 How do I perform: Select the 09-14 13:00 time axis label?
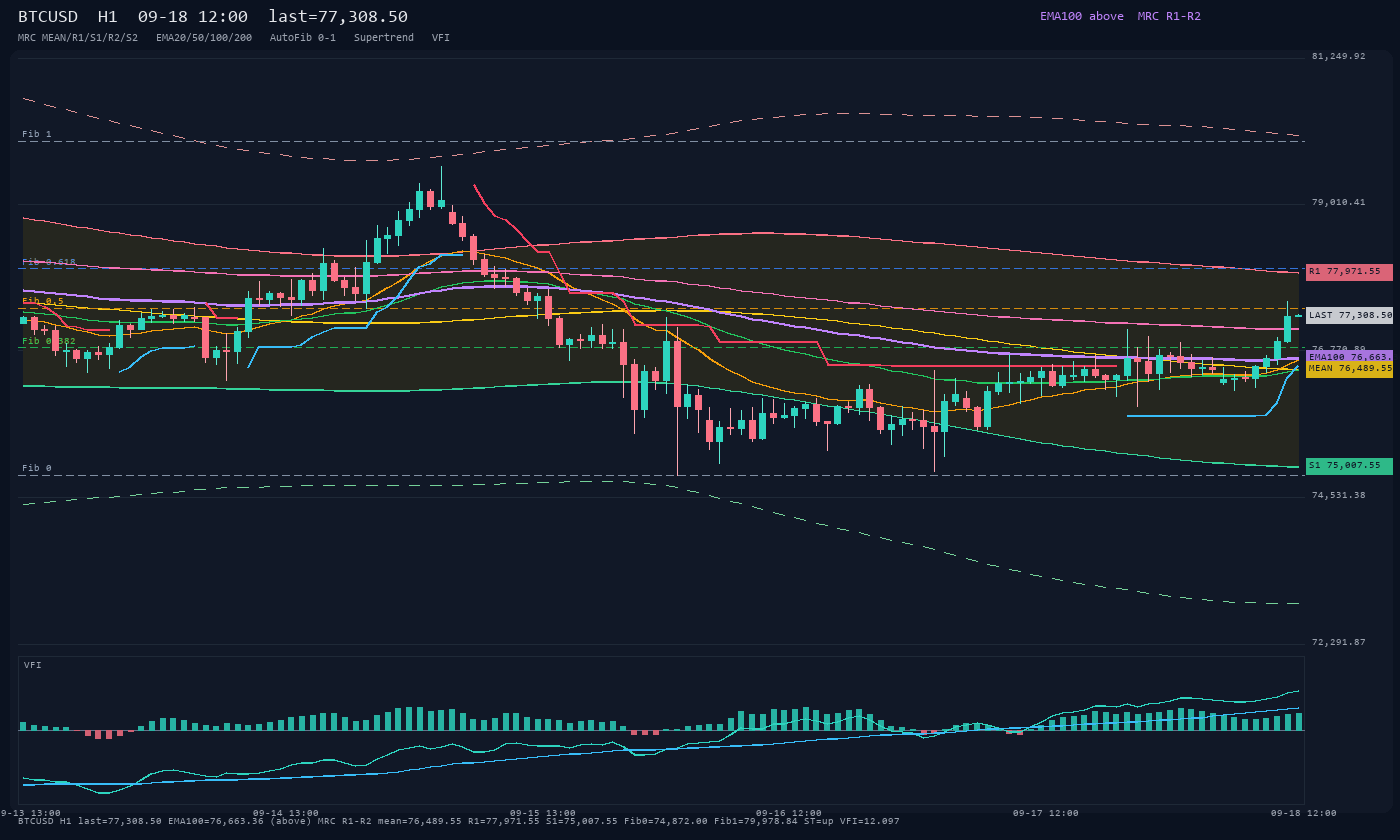286,813
